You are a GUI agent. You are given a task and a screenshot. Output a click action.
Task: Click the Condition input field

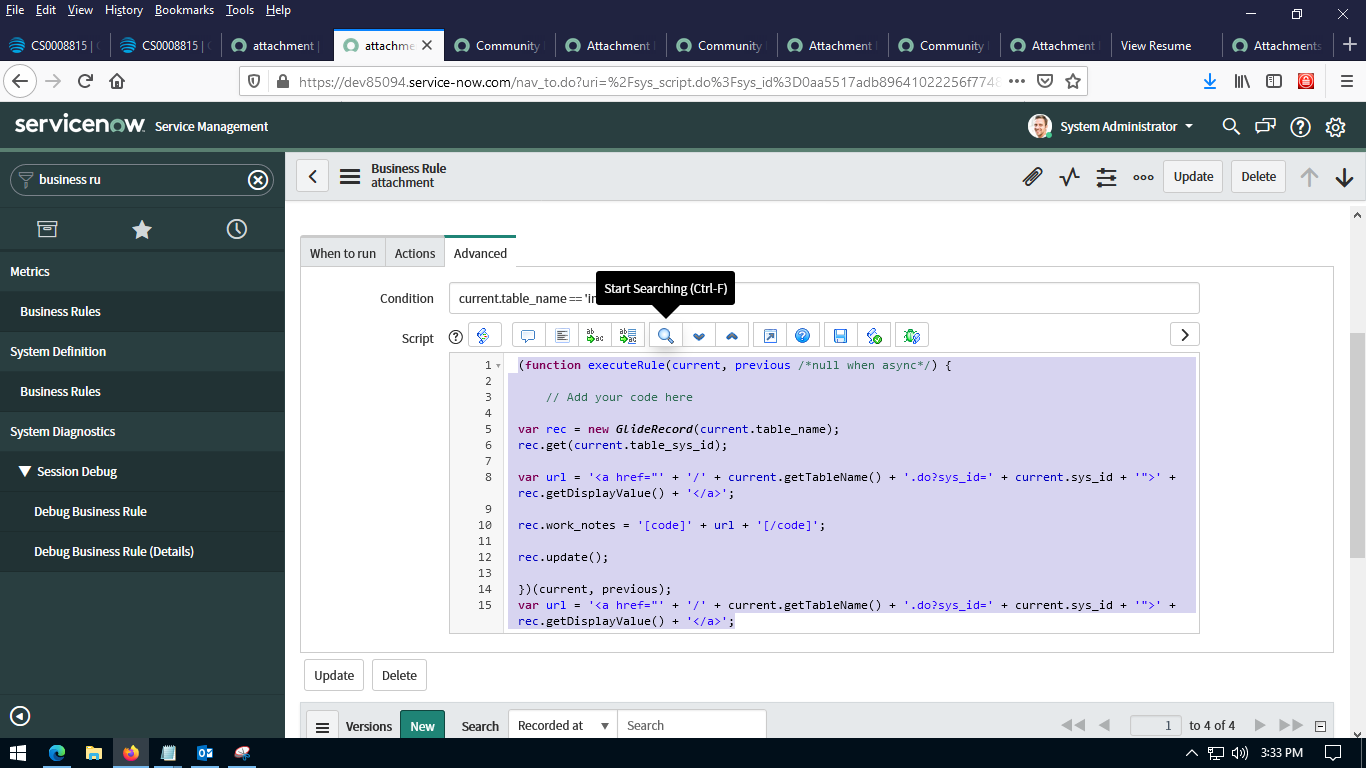pos(824,298)
